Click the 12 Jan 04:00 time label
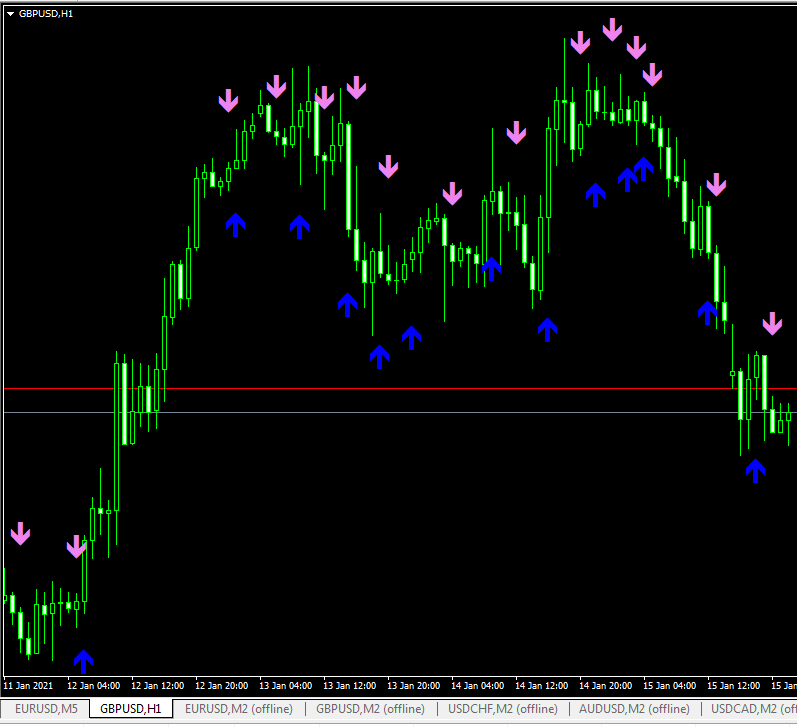Viewport: 797px width, 727px height. [94, 686]
